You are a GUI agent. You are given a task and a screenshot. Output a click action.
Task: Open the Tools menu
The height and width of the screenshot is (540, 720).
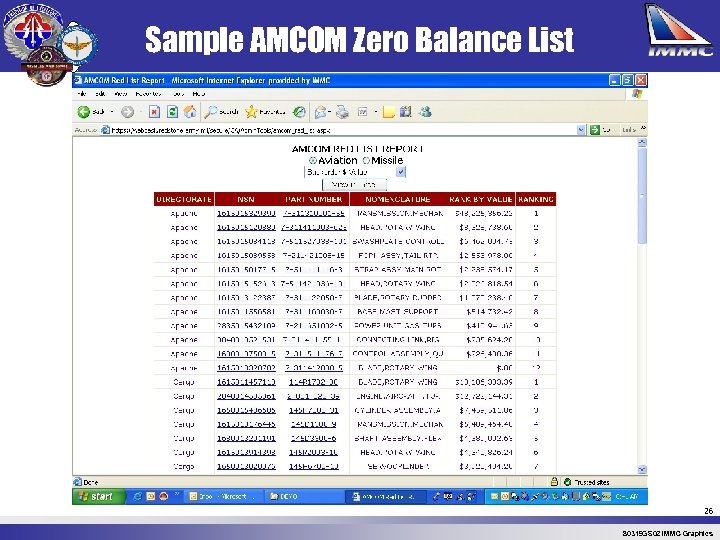(179, 94)
